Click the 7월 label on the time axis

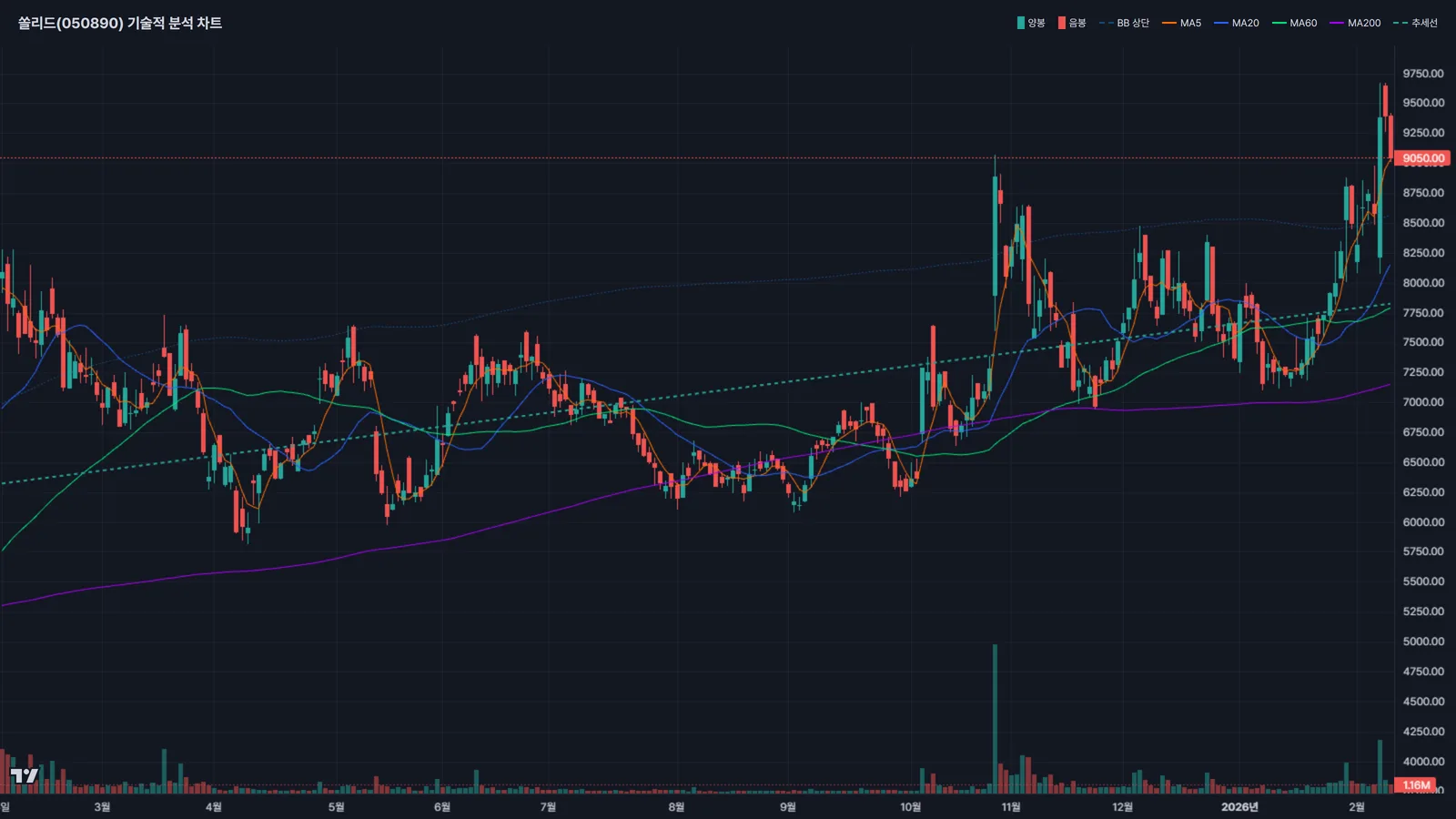click(548, 807)
